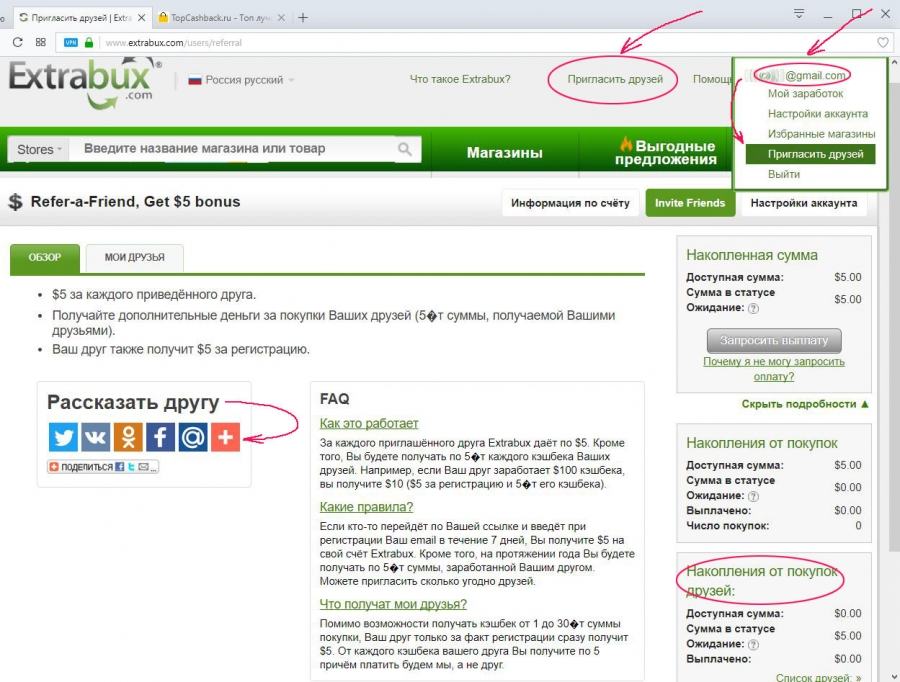This screenshot has width=900, height=682.
Task: Bookmark the page with the heart icon
Action: [x=883, y=42]
